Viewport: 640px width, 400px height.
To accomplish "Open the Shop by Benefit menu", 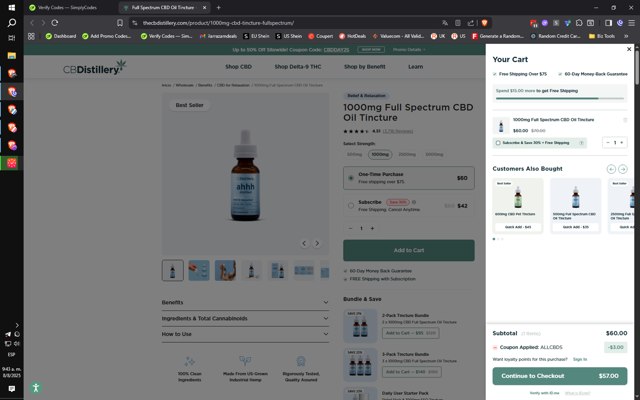I will tap(364, 67).
